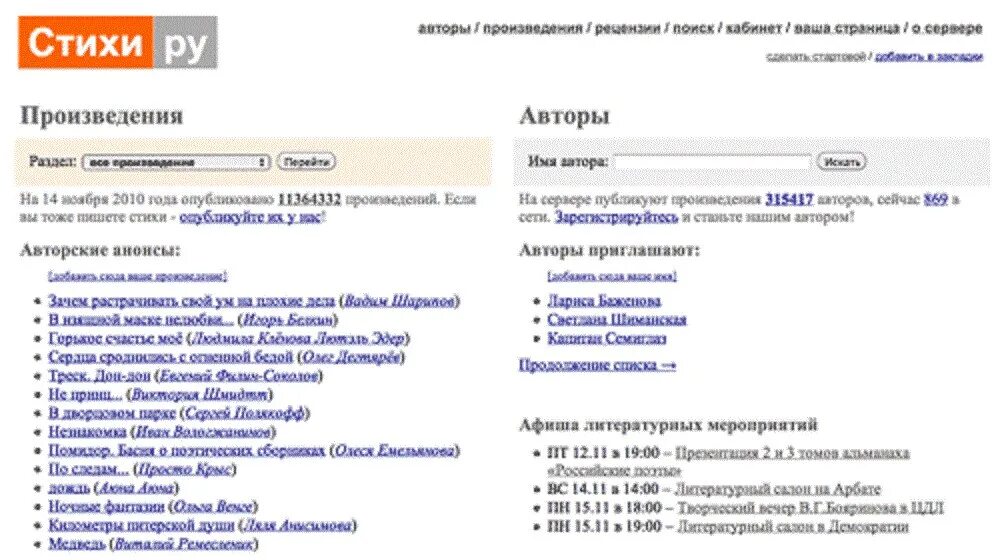Open the произведения menu item
Image resolution: width=1000 pixels, height=560 pixels.
[x=533, y=28]
